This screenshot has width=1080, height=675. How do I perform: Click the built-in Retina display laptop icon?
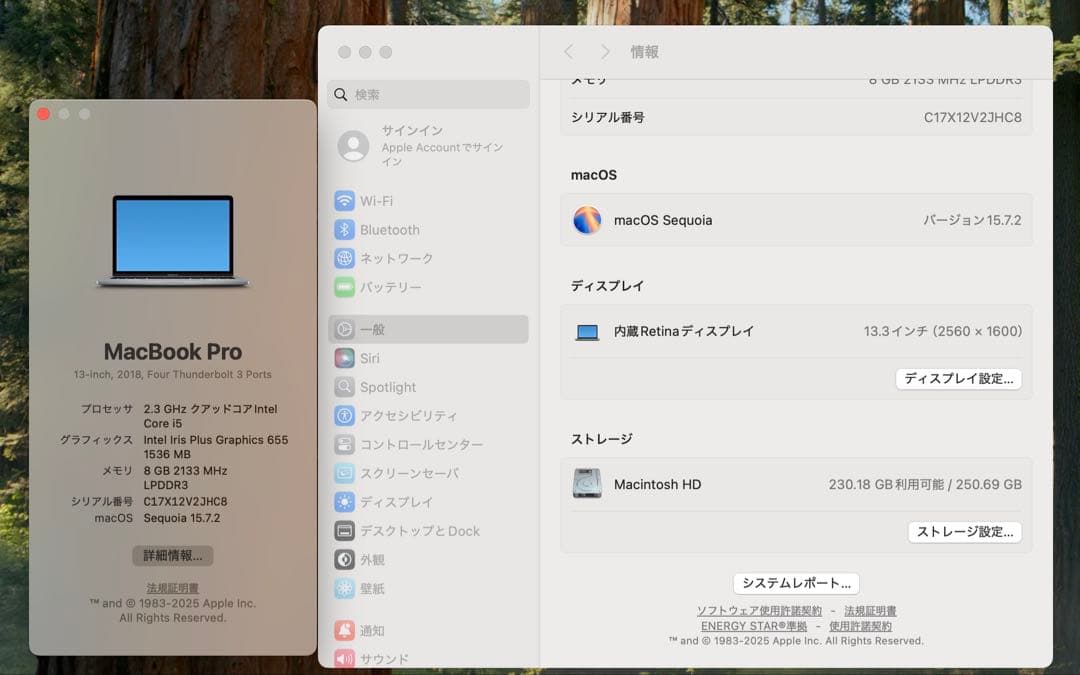(x=587, y=332)
